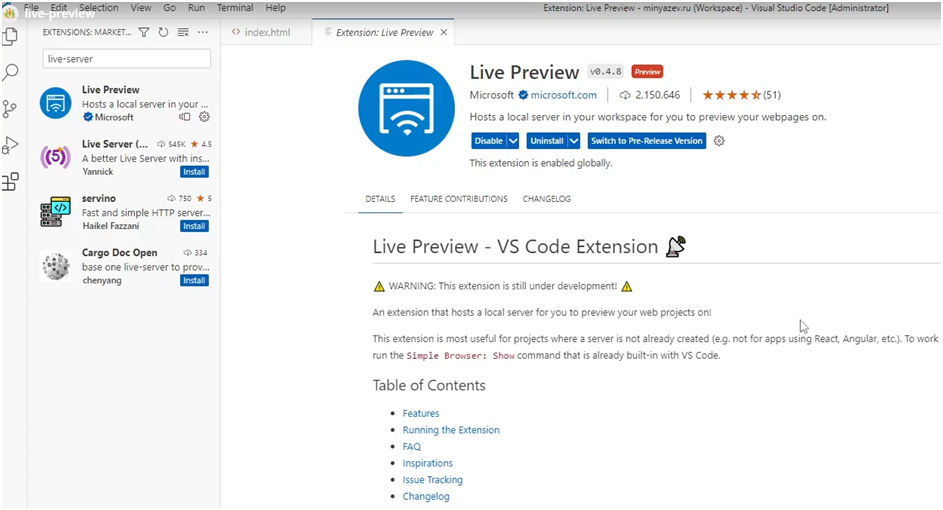Click the Inspirations link
943x510 pixels.
pyautogui.click(x=428, y=463)
